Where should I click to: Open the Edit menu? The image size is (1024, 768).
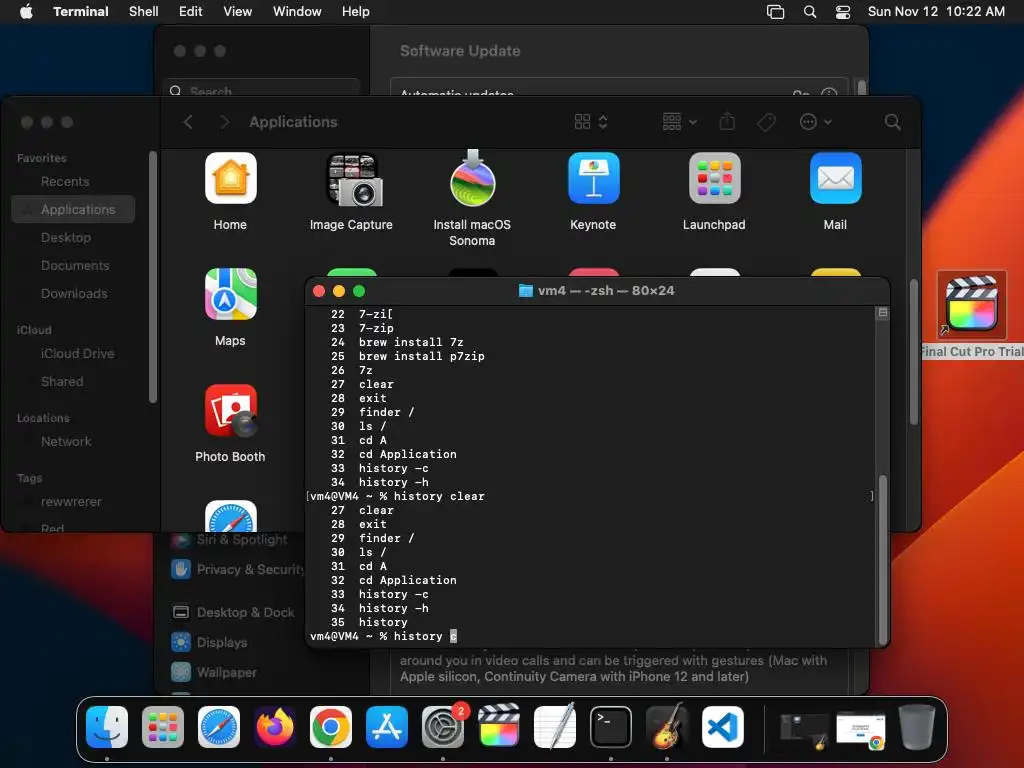click(191, 11)
